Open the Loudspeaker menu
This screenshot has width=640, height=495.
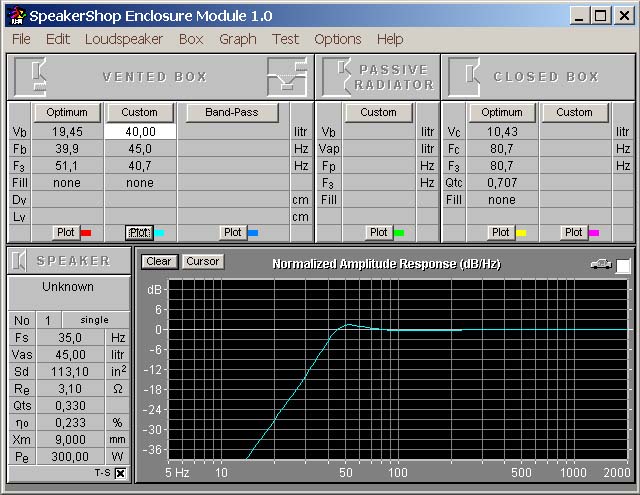pyautogui.click(x=124, y=39)
